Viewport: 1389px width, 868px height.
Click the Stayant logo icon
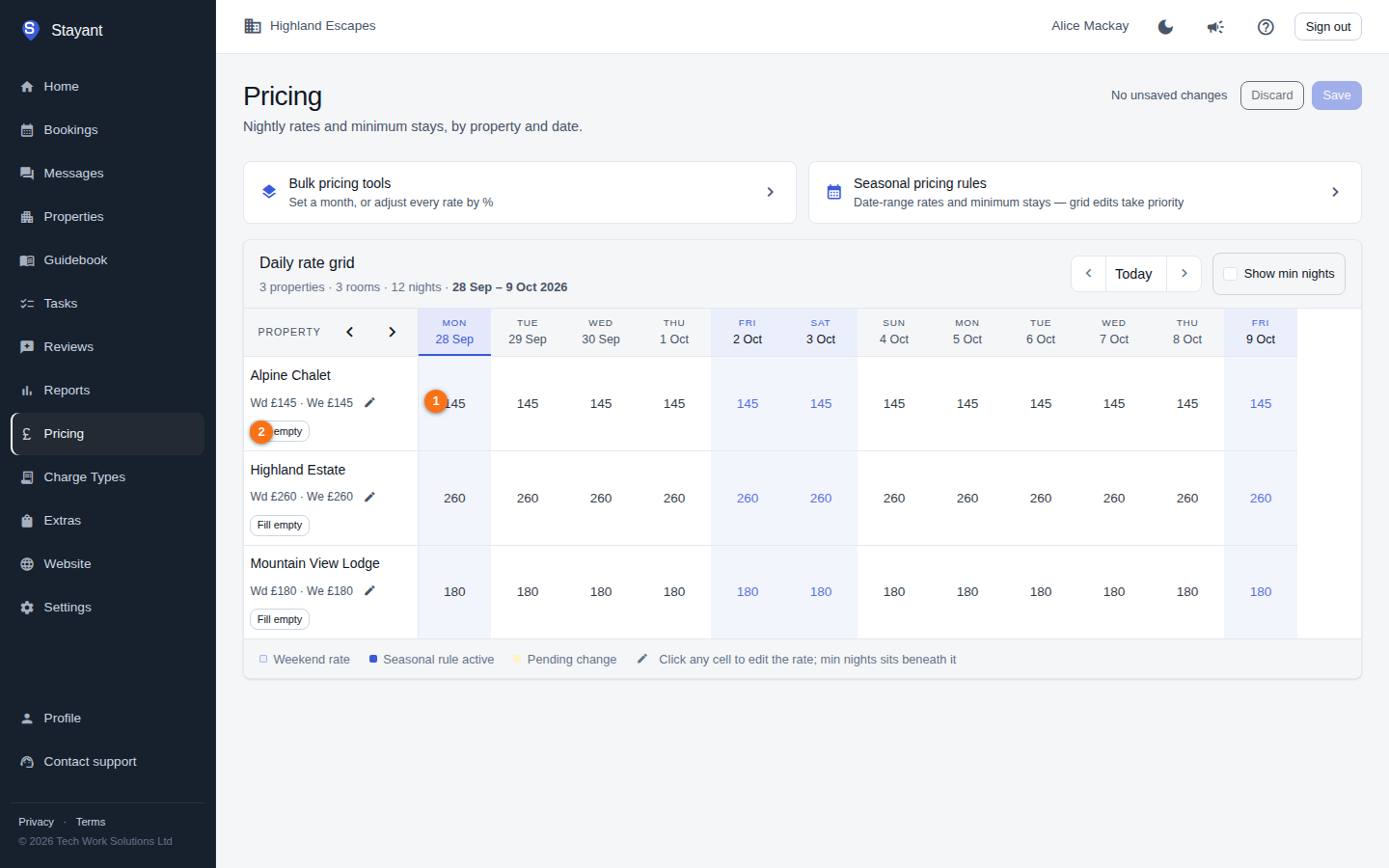tap(30, 30)
